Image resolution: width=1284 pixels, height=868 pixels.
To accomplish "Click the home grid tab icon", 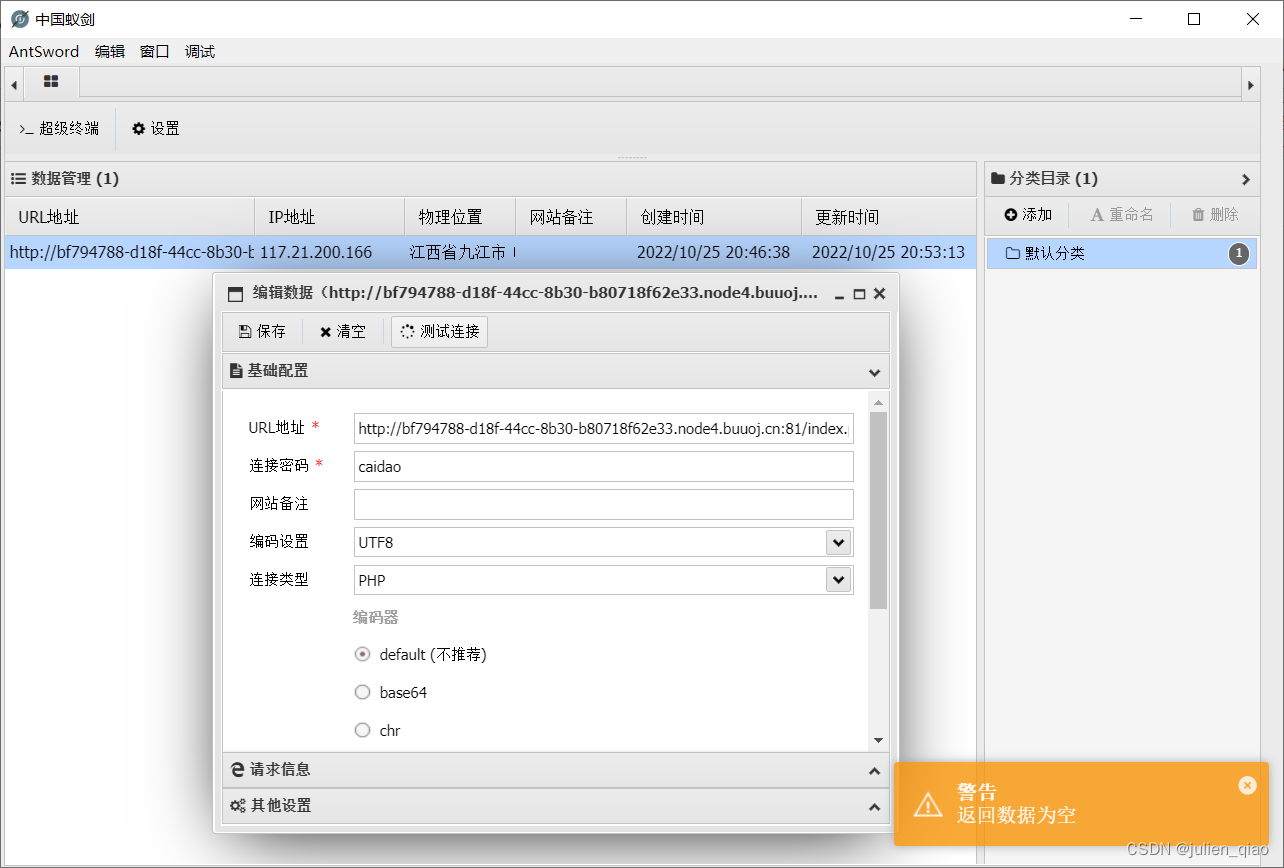I will [x=51, y=81].
